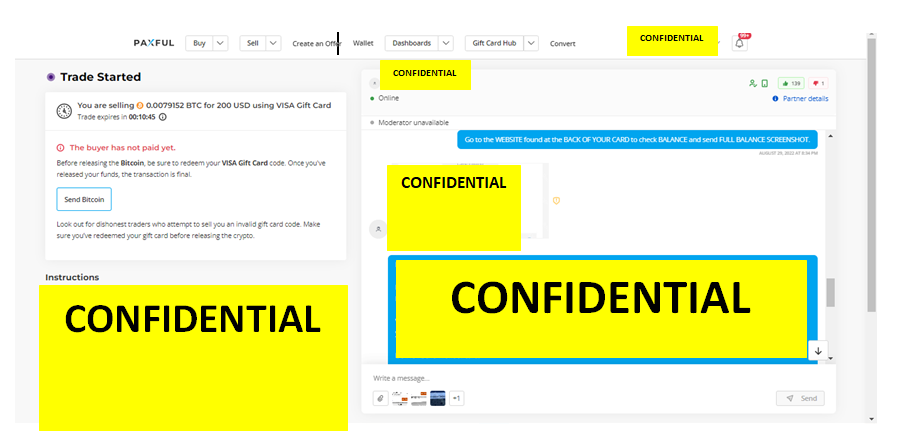Click the Send message button
Image resolution: width=908 pixels, height=446 pixels.
click(800, 399)
